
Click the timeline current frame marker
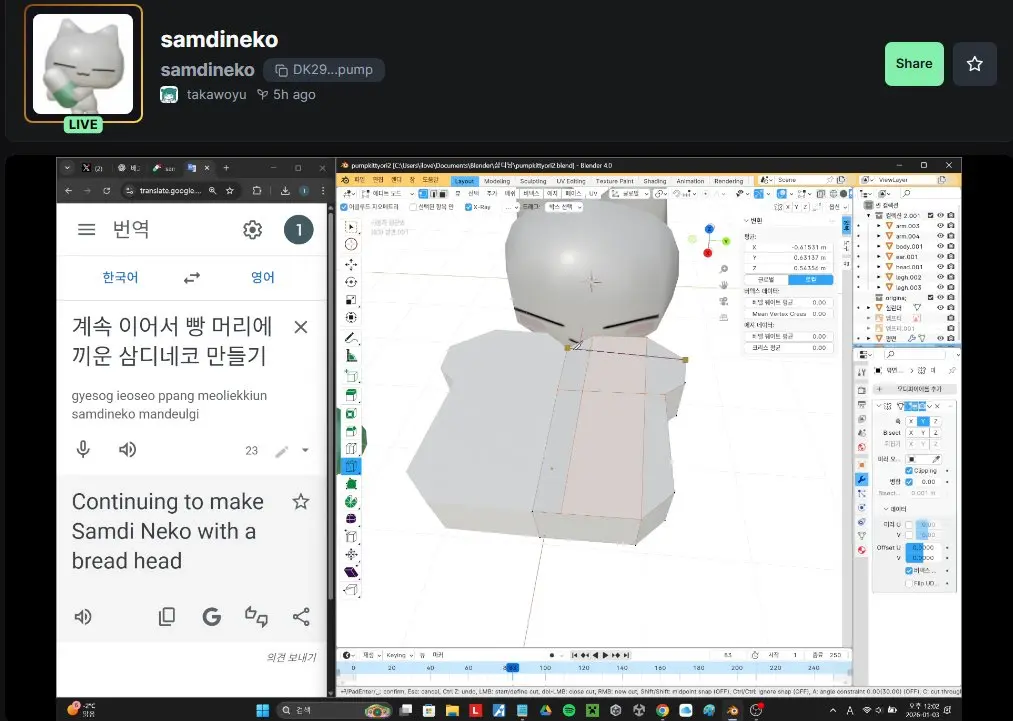point(512,667)
